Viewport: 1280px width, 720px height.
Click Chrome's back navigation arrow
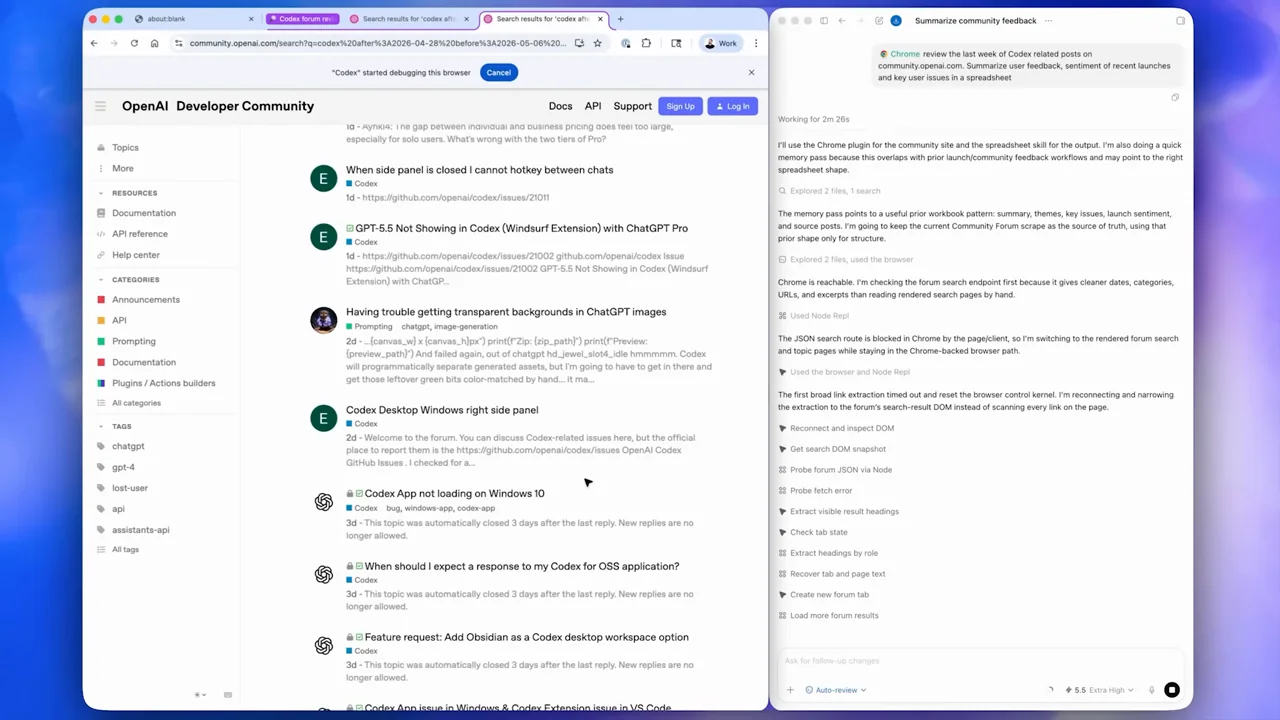tap(94, 43)
